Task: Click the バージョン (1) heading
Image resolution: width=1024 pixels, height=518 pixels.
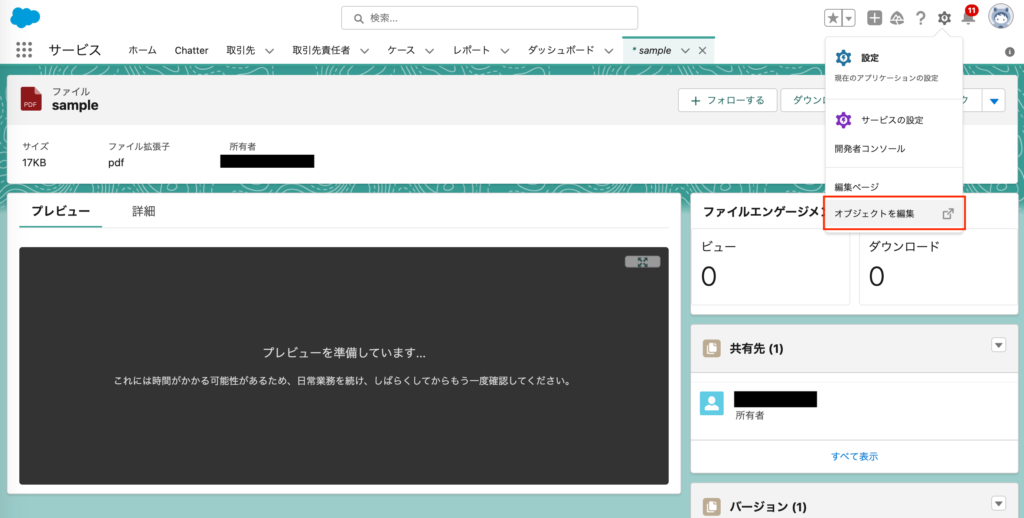Action: pyautogui.click(x=768, y=506)
